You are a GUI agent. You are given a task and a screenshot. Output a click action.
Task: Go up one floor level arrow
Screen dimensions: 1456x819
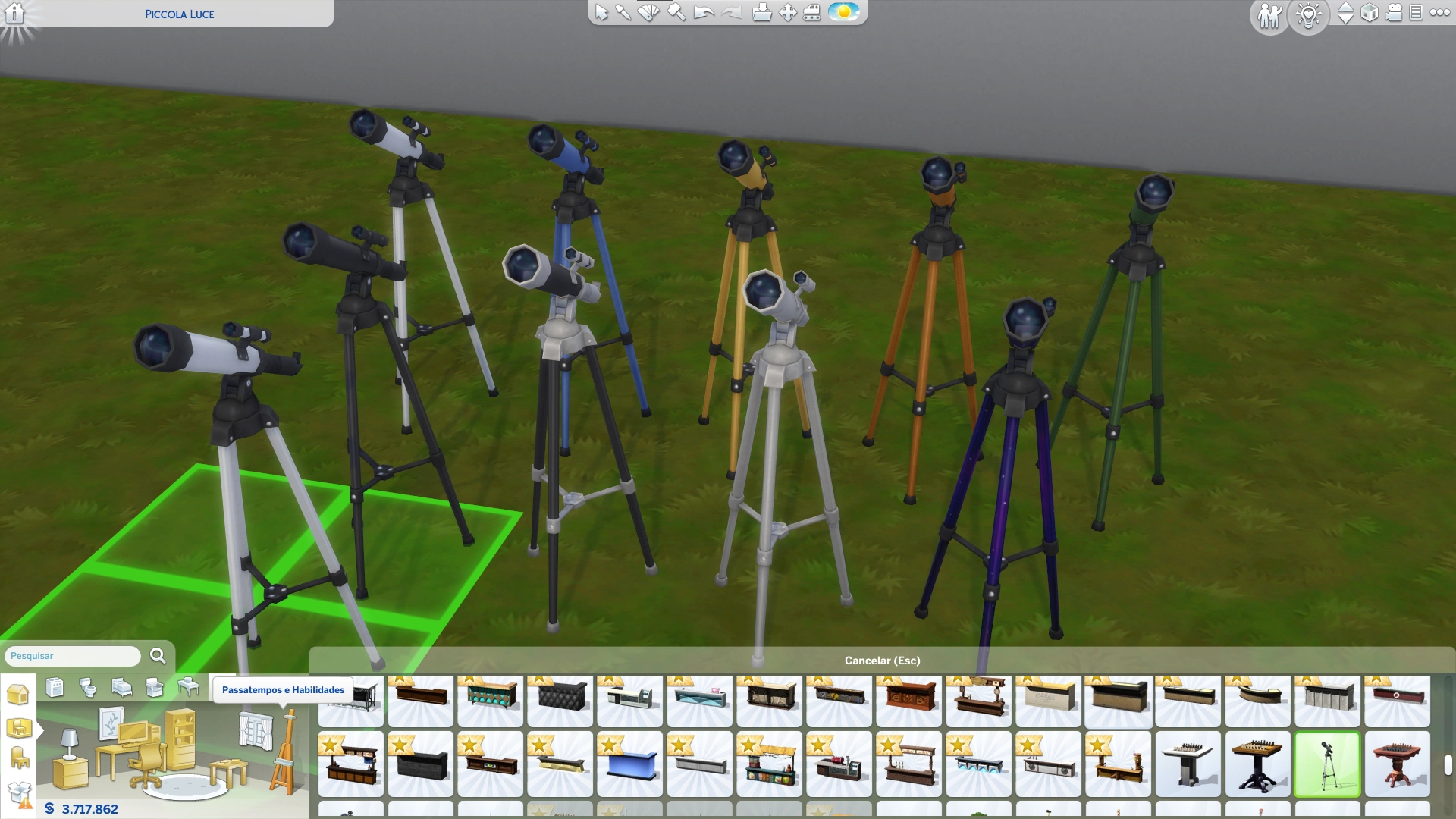(1345, 7)
